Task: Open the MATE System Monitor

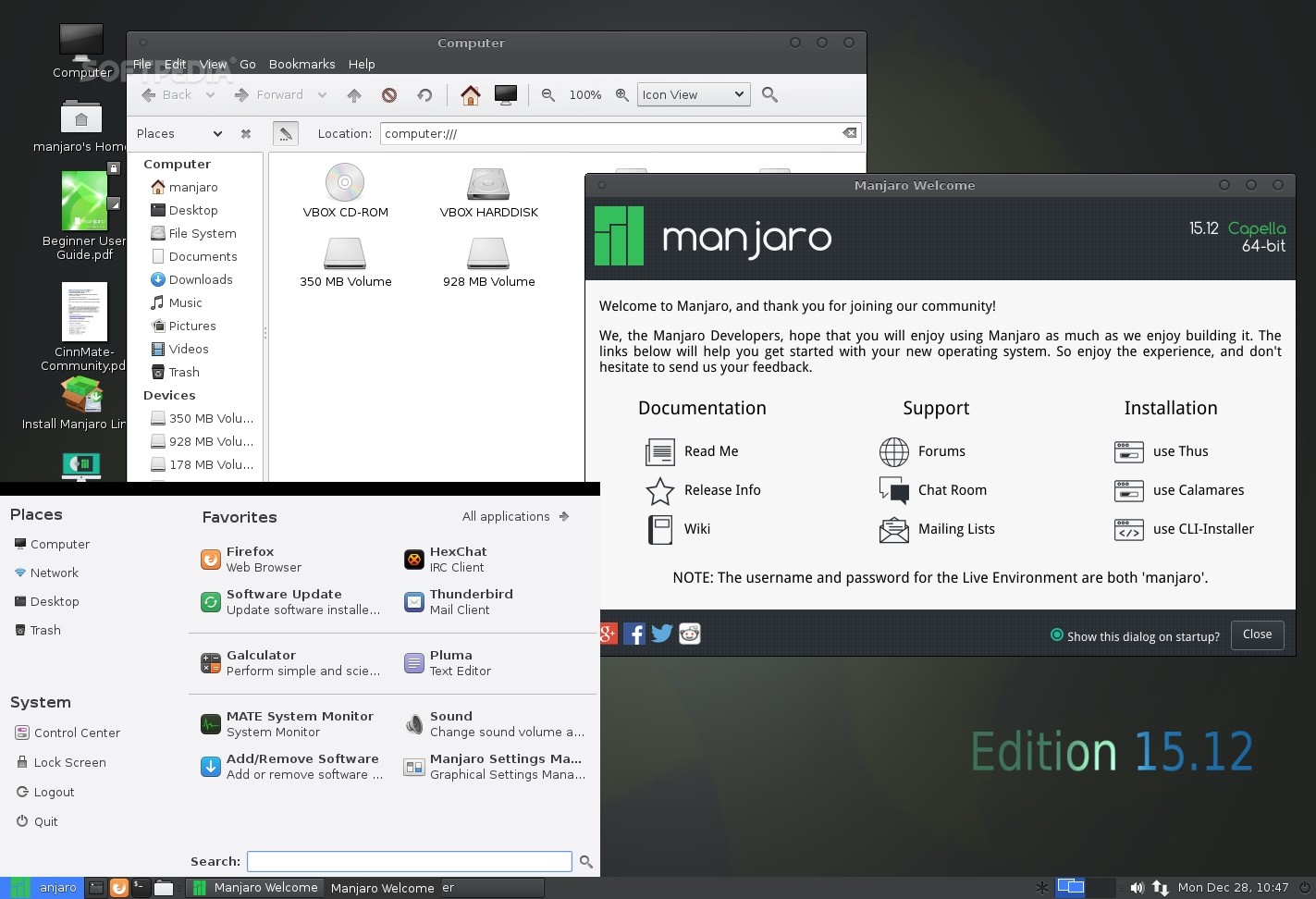Action: coord(288,724)
